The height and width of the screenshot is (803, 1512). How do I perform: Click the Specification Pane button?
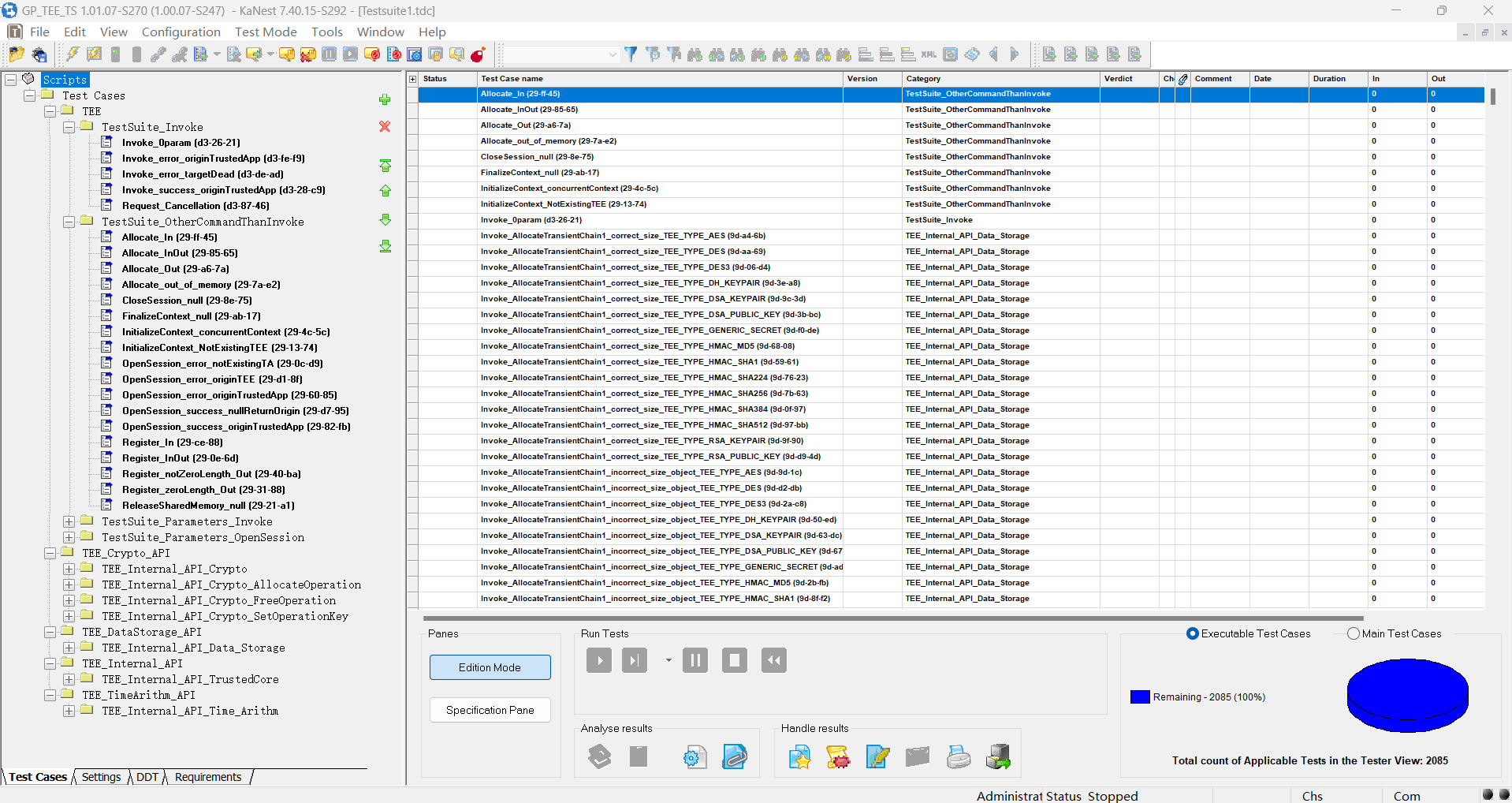490,710
